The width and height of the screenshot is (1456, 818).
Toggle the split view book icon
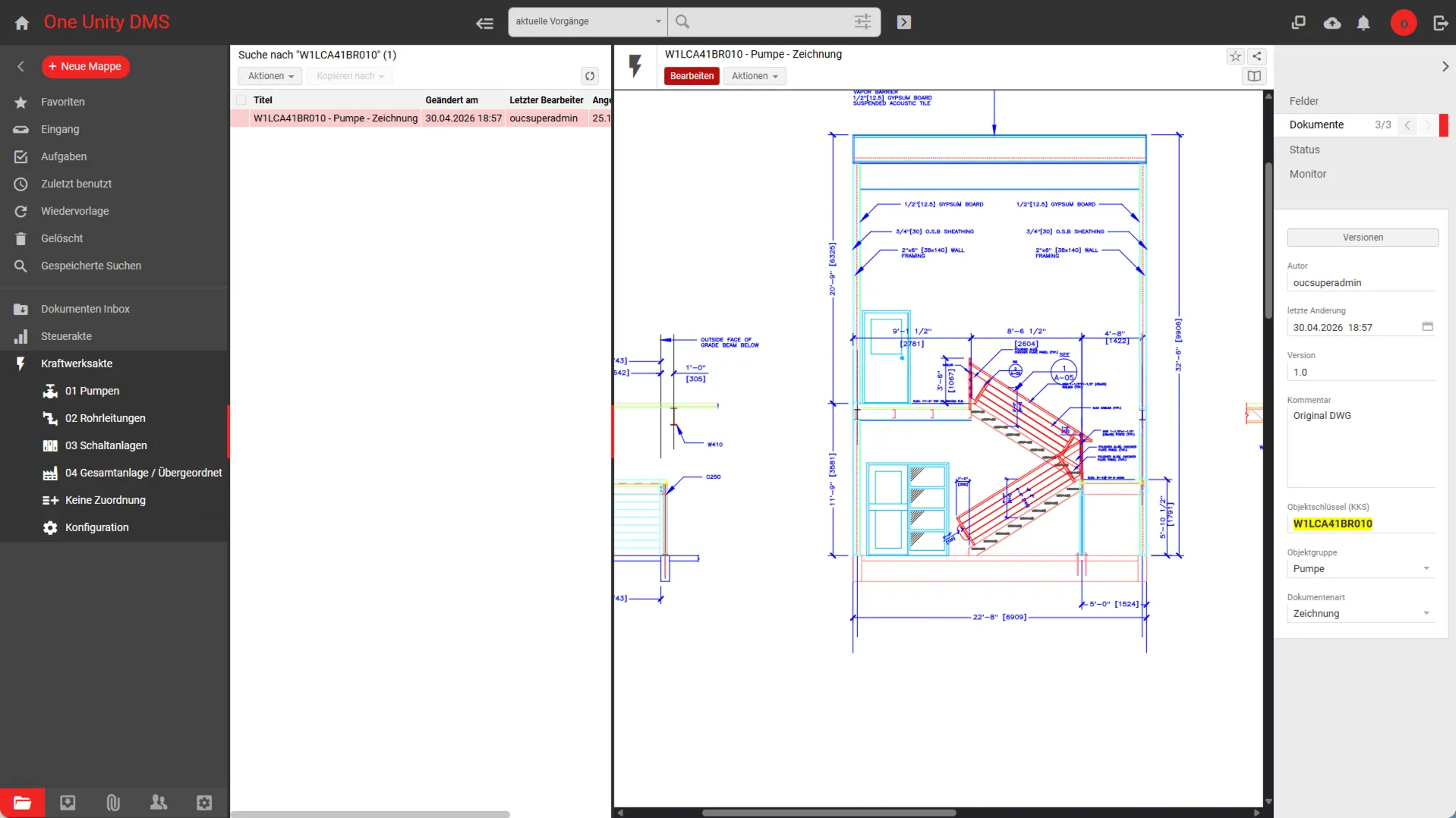pyautogui.click(x=1254, y=76)
